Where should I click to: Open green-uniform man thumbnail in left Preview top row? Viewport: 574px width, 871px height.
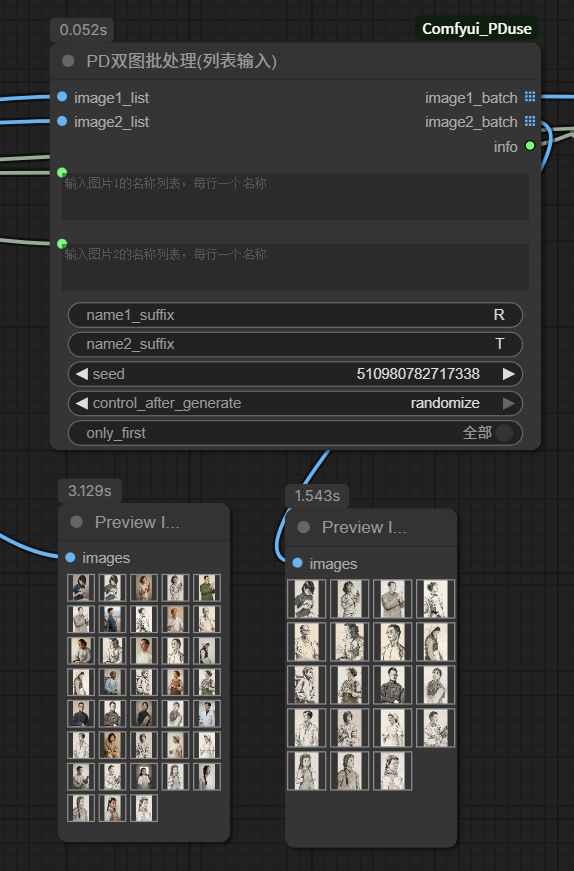207,588
